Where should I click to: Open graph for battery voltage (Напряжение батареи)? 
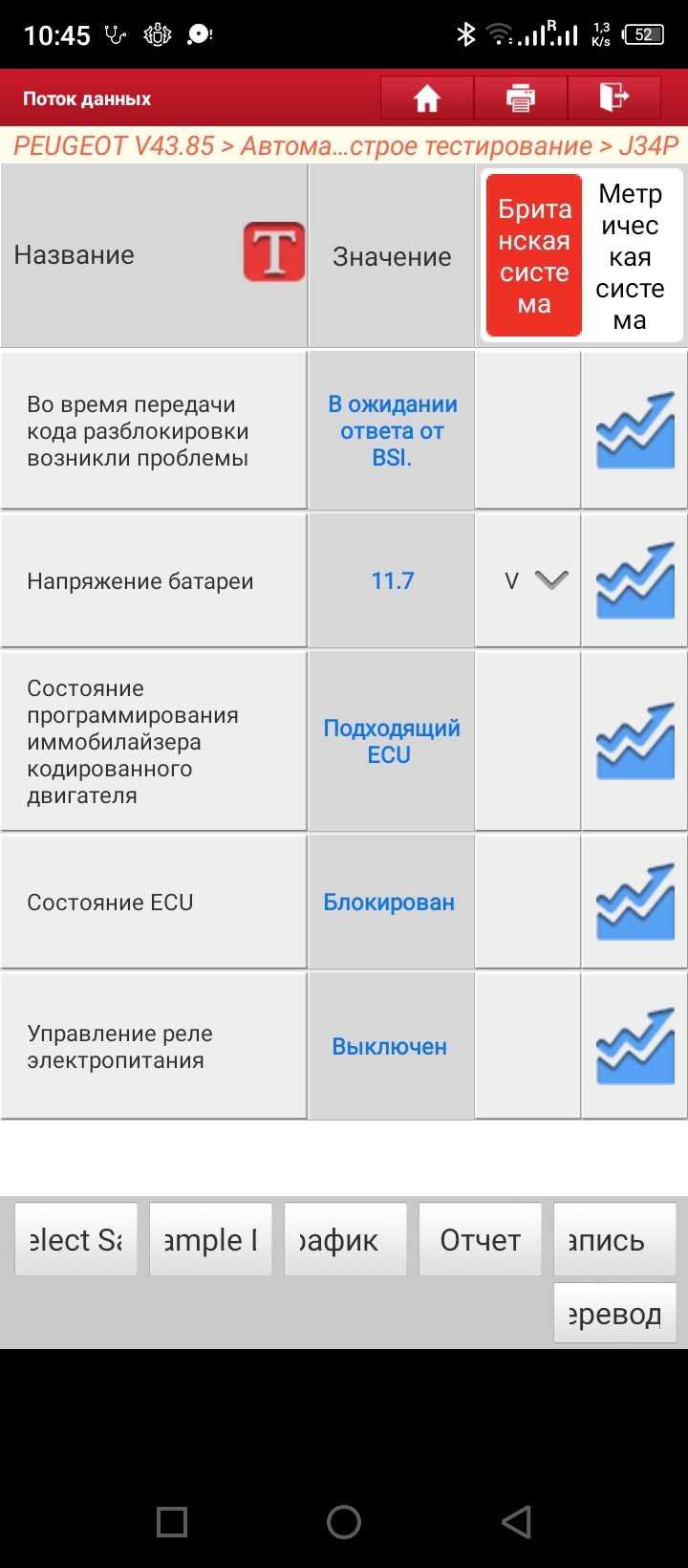coord(635,581)
